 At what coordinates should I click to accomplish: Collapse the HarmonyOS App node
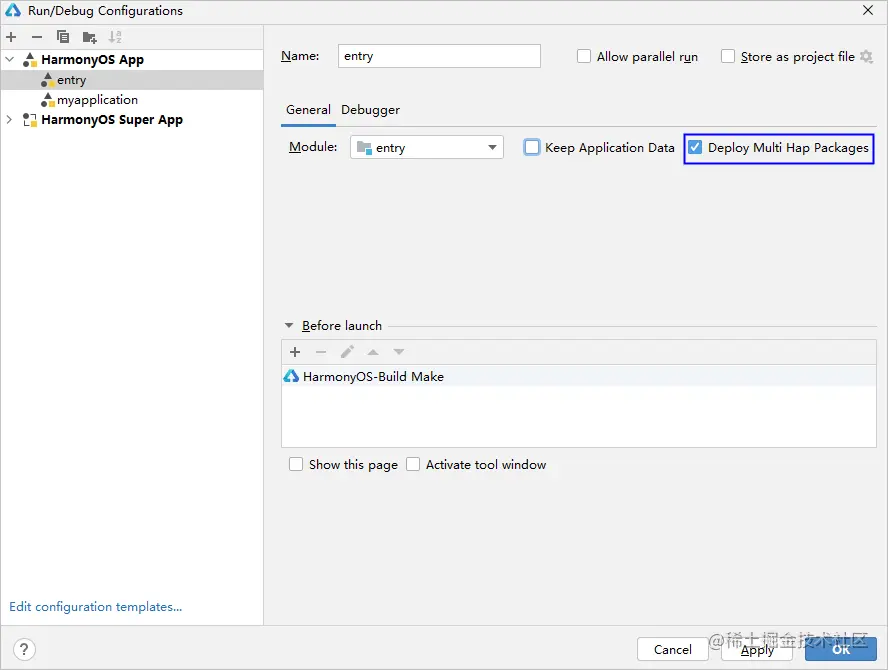pos(10,59)
